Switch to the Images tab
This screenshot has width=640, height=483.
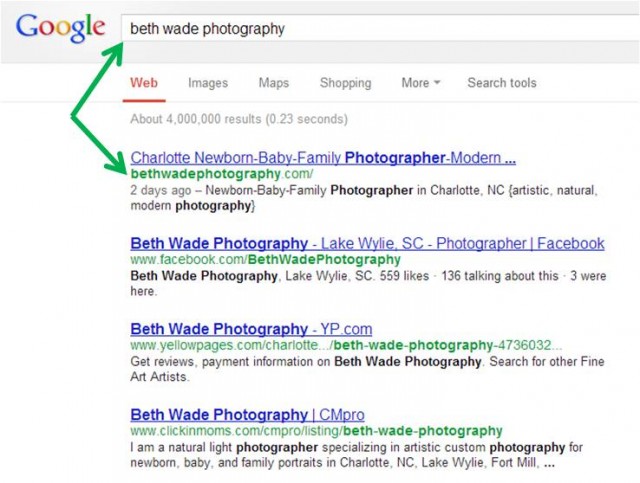(208, 83)
